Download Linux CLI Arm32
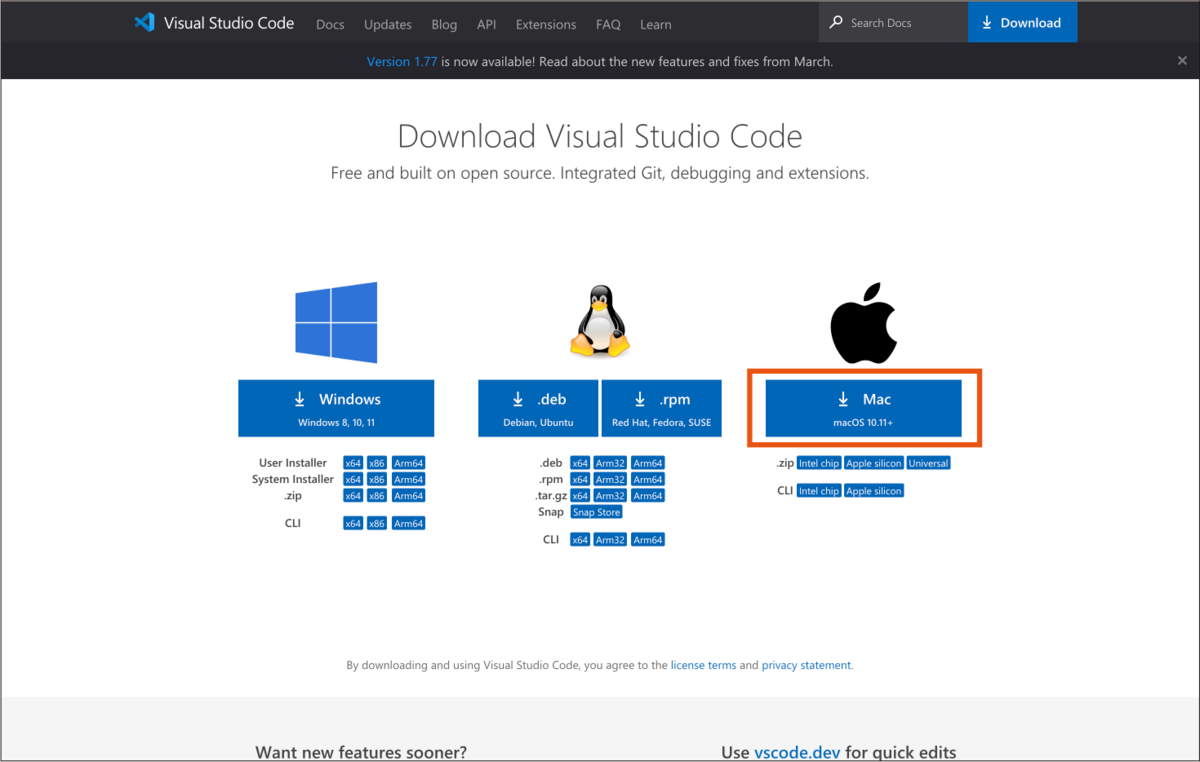The width and height of the screenshot is (1200, 762). (x=611, y=540)
